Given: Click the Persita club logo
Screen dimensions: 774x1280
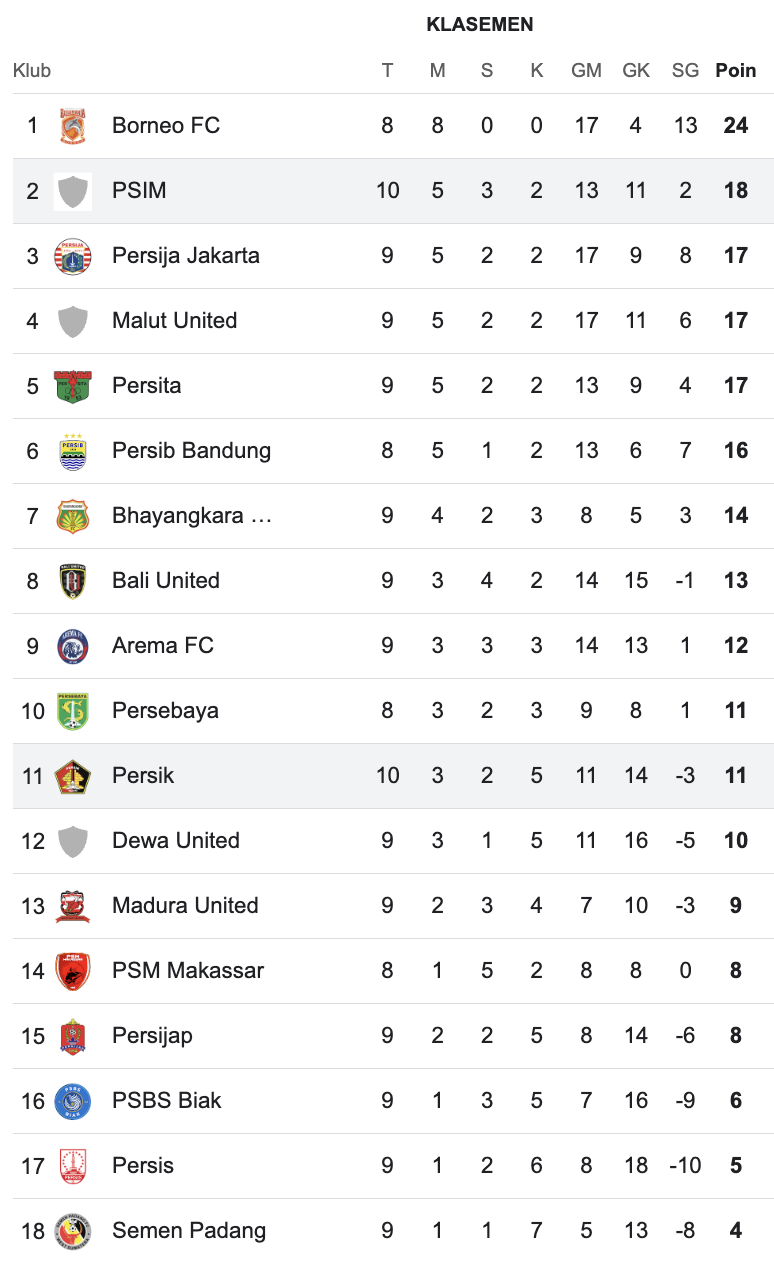Looking at the screenshot, I should (x=73, y=386).
